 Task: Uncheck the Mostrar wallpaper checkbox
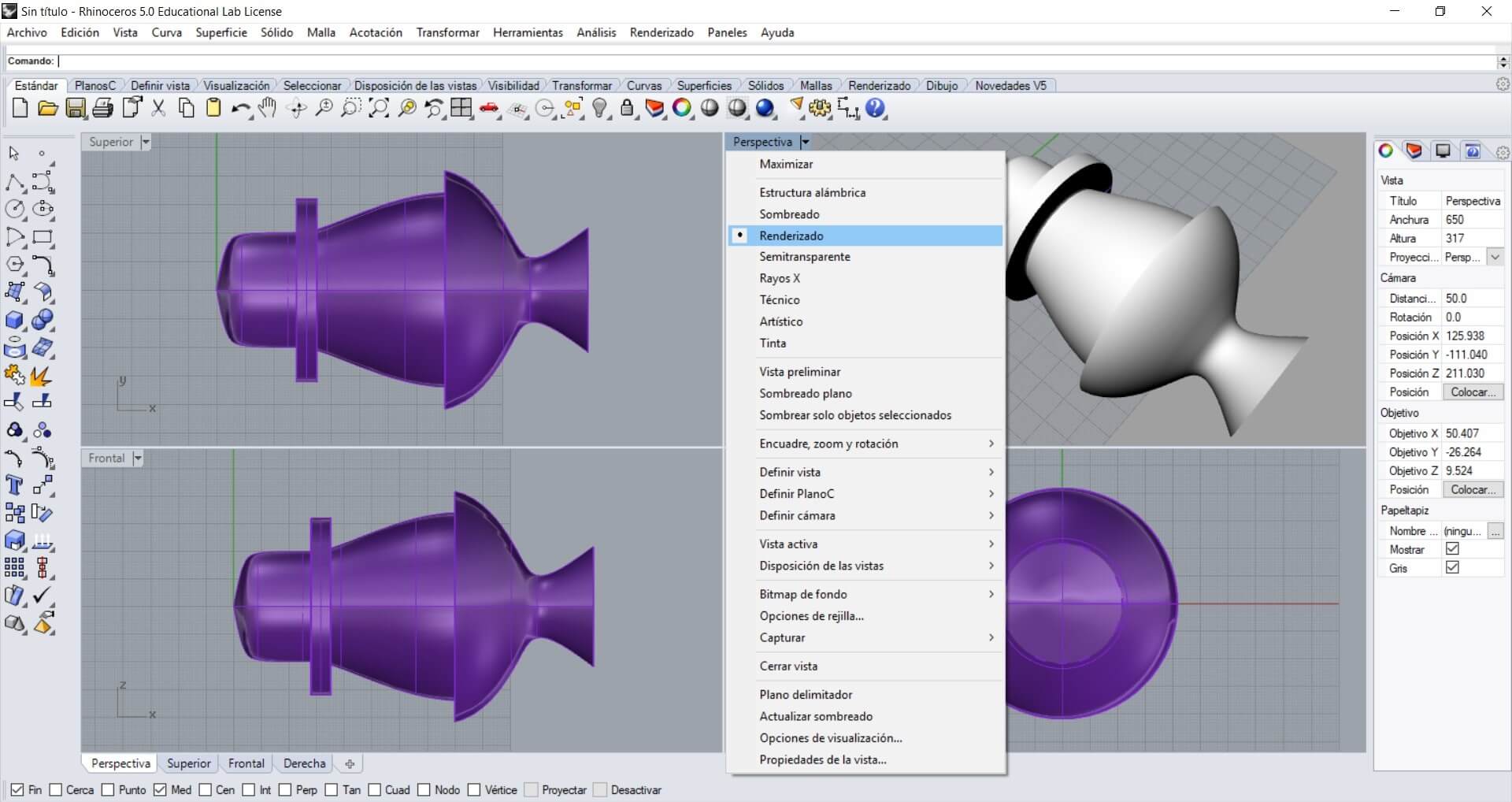[x=1453, y=549]
